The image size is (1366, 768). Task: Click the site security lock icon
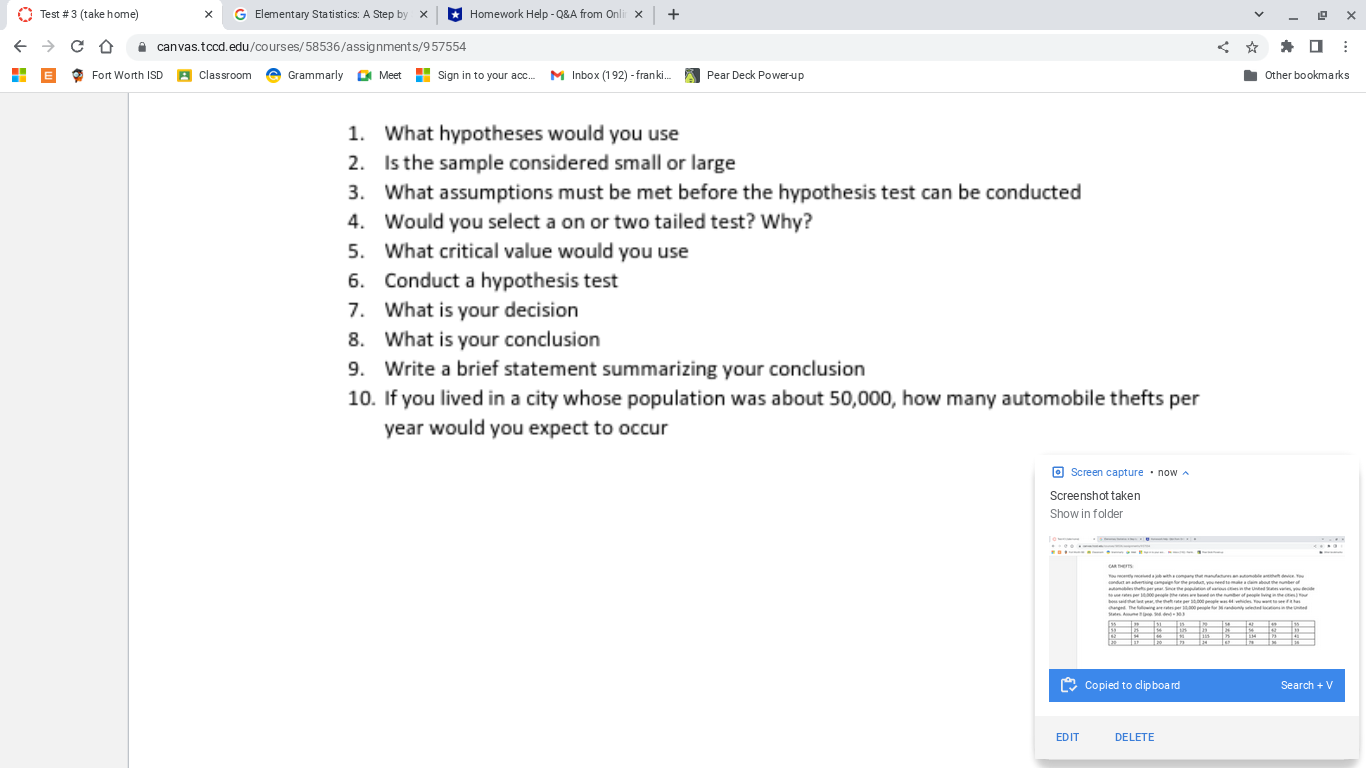point(141,46)
